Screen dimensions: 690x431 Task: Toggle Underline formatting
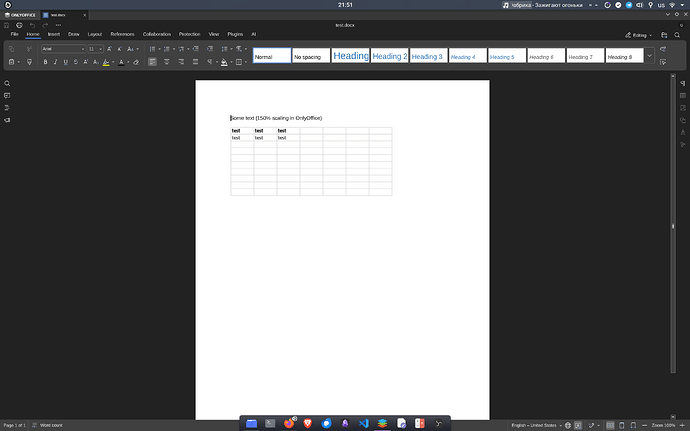(x=66, y=62)
